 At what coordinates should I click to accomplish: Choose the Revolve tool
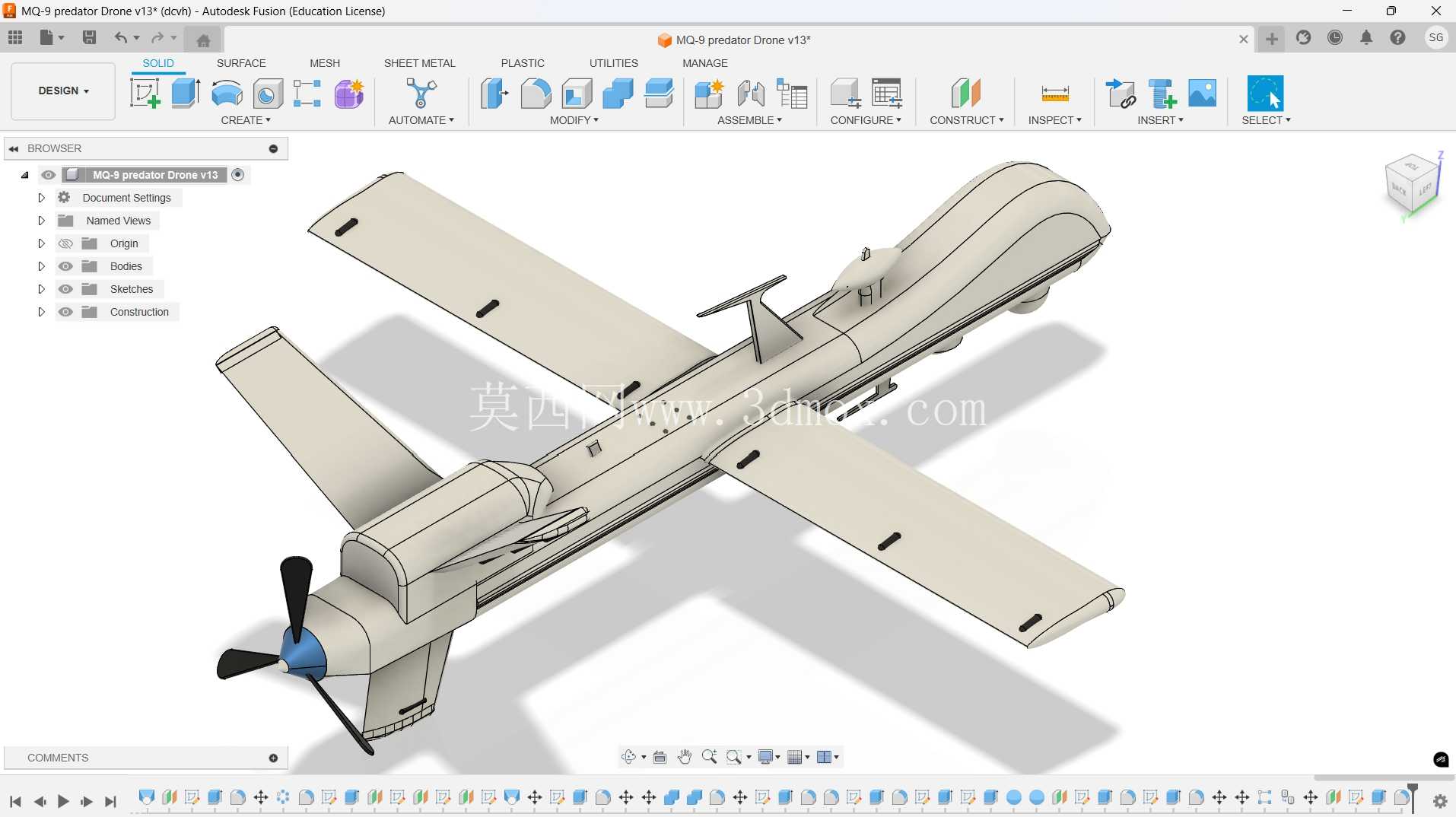point(227,94)
